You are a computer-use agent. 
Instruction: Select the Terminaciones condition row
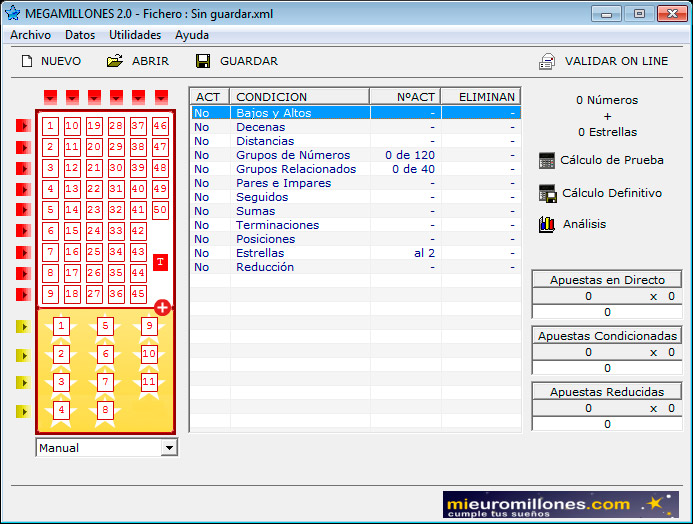pyautogui.click(x=356, y=225)
